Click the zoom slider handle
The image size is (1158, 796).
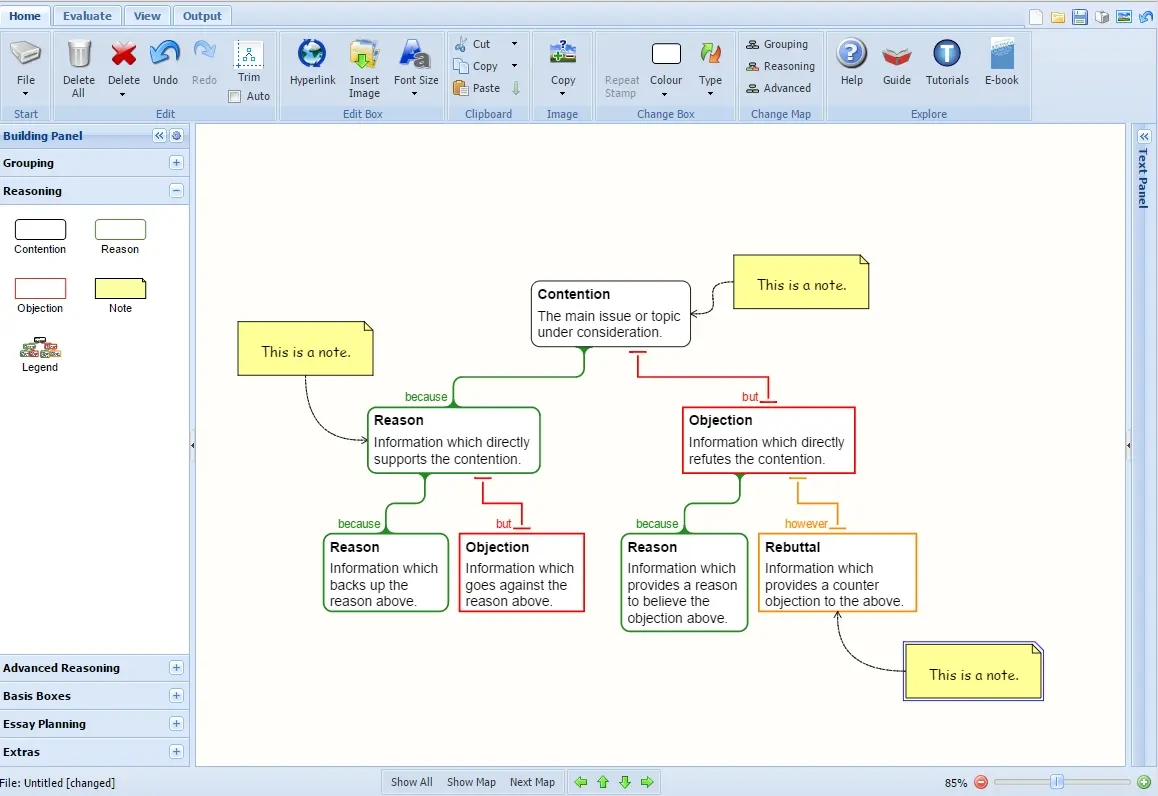(1056, 782)
